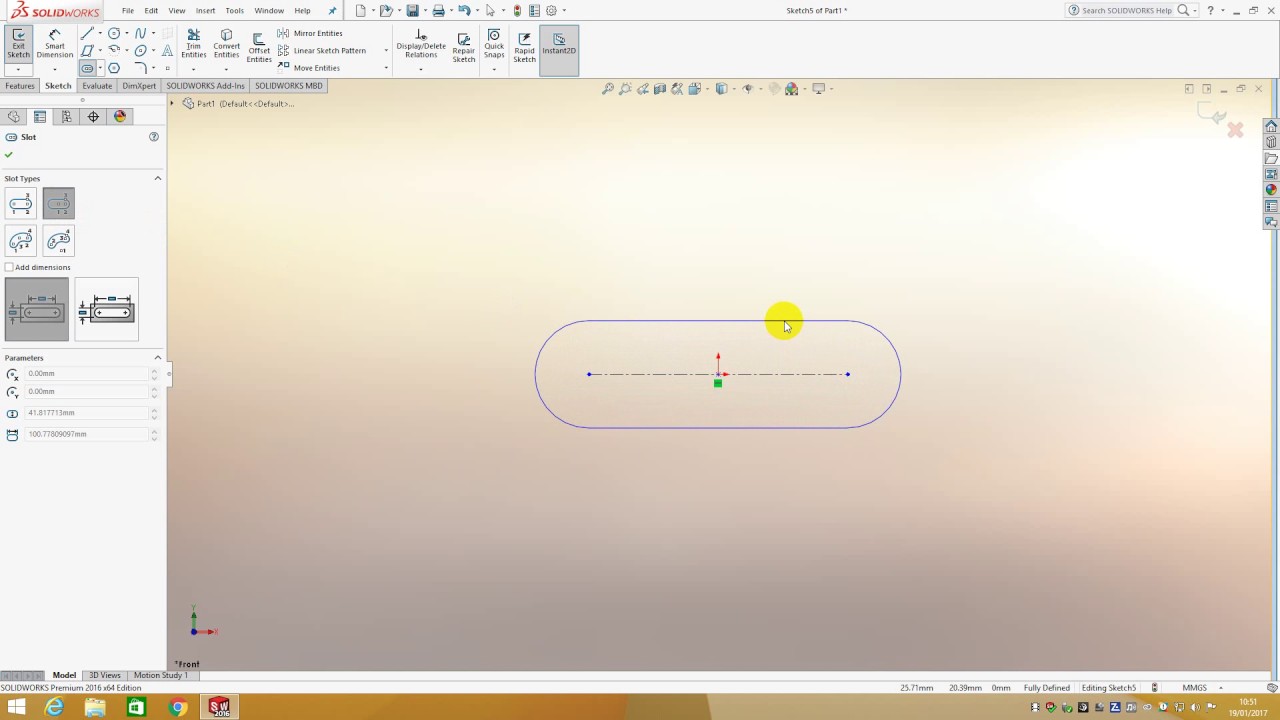Select the Centerpoint Straight Slot type

click(x=58, y=204)
